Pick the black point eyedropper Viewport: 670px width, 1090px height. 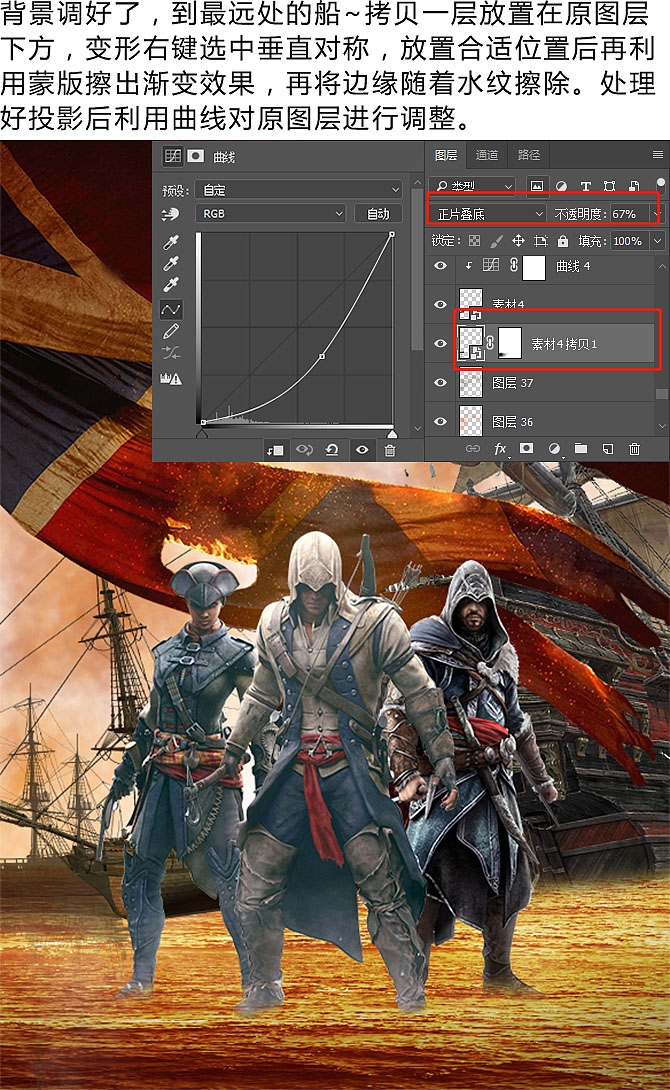pos(170,242)
